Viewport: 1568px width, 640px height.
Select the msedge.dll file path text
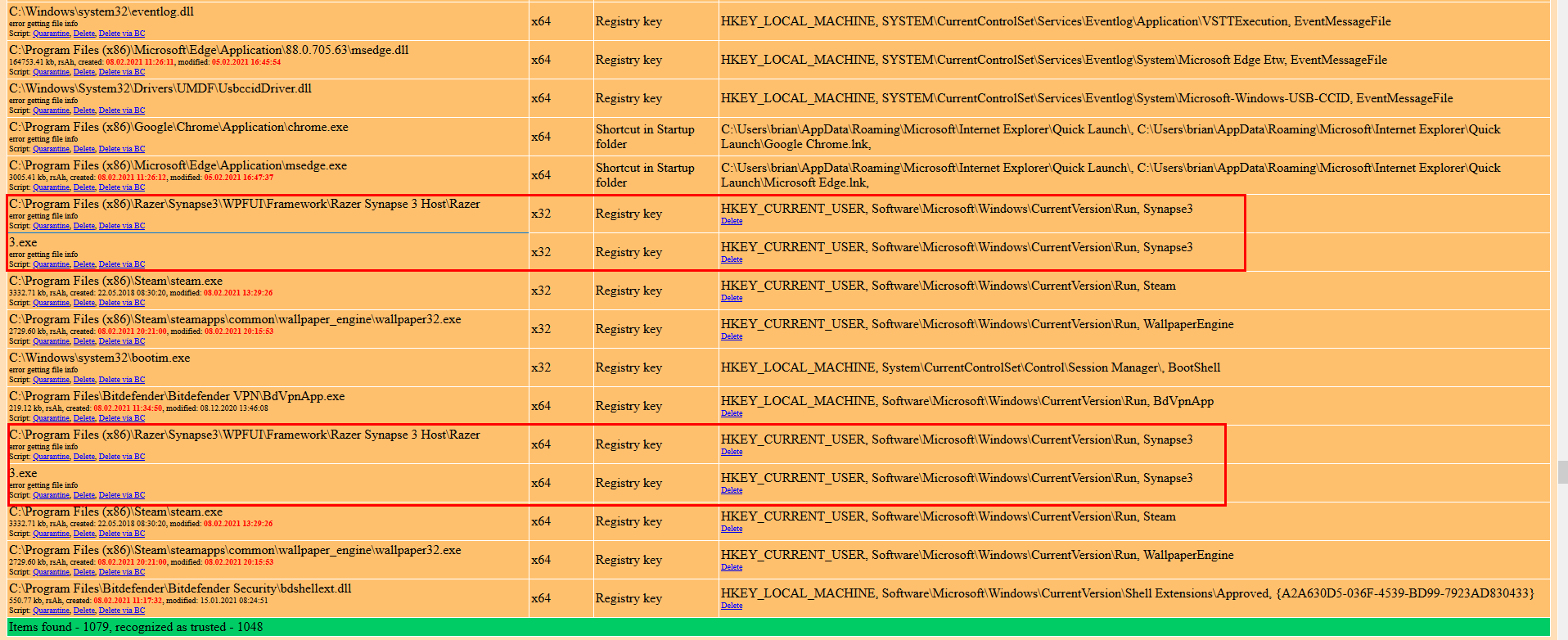coord(209,50)
